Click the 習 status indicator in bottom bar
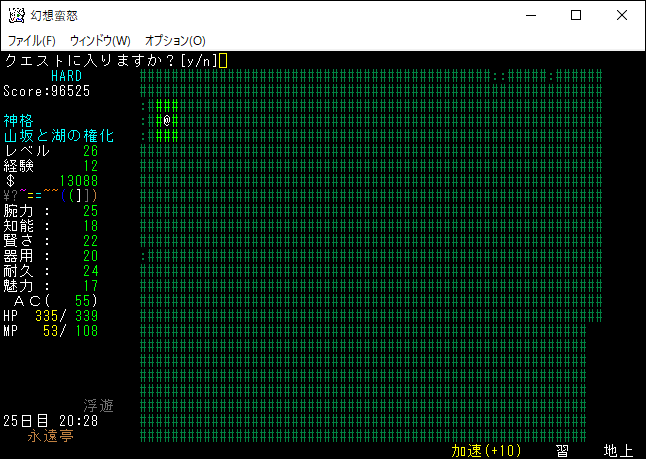This screenshot has height=459, width=646. [x=562, y=451]
